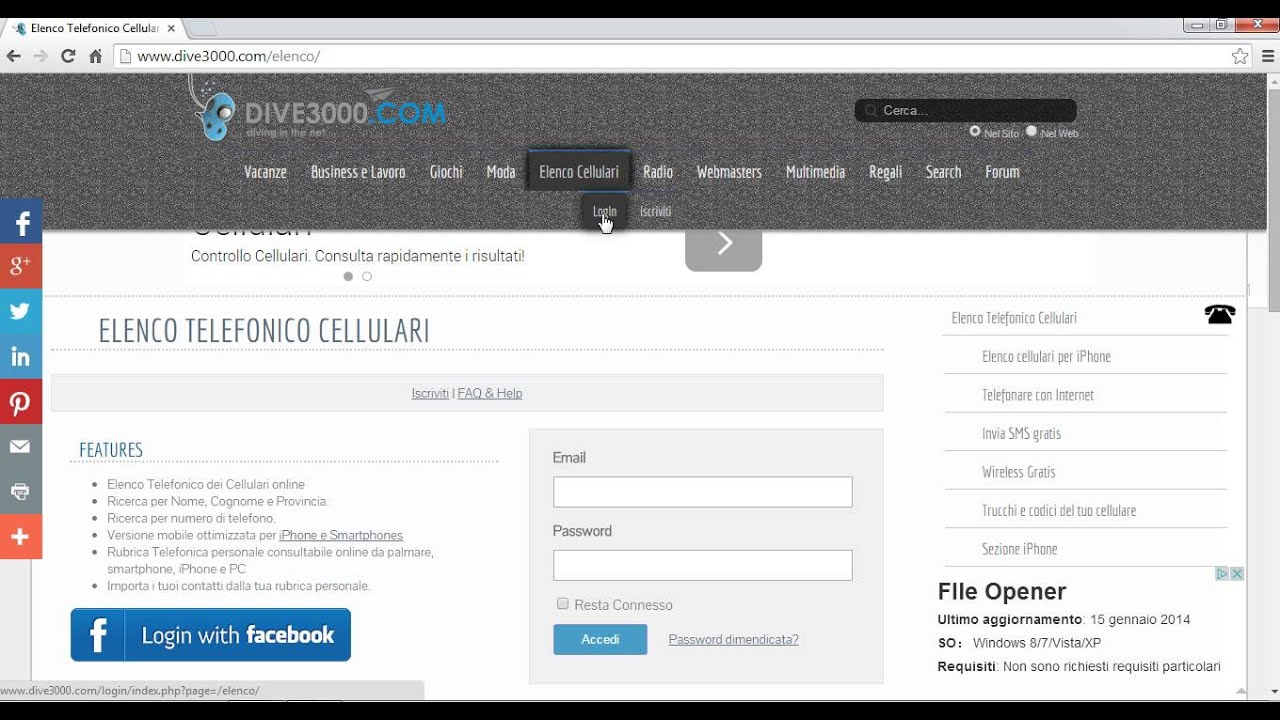This screenshot has width=1280, height=720.
Task: Share on Google+ sidebar icon
Action: (21, 266)
